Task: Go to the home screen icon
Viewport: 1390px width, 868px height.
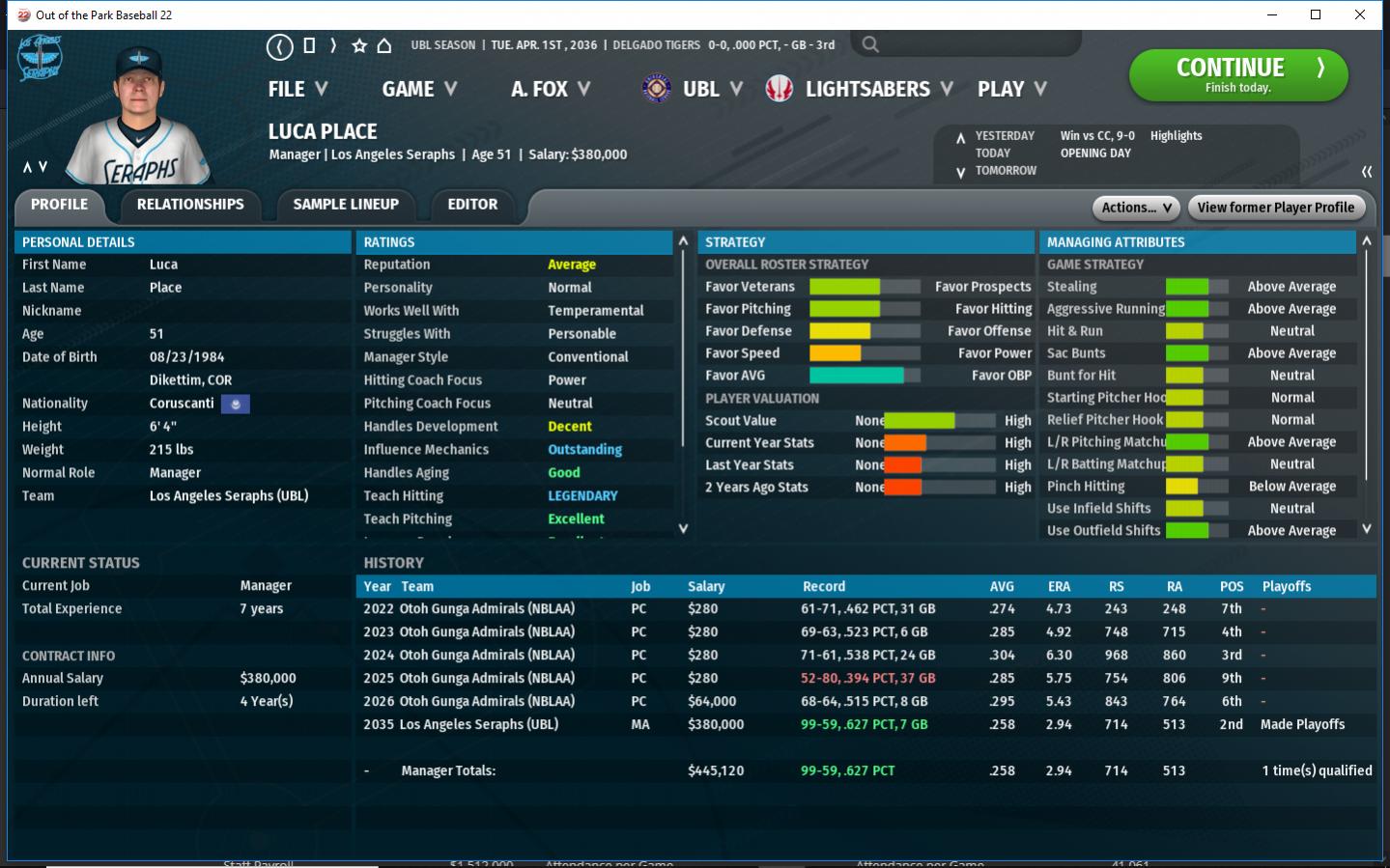Action: (x=383, y=45)
